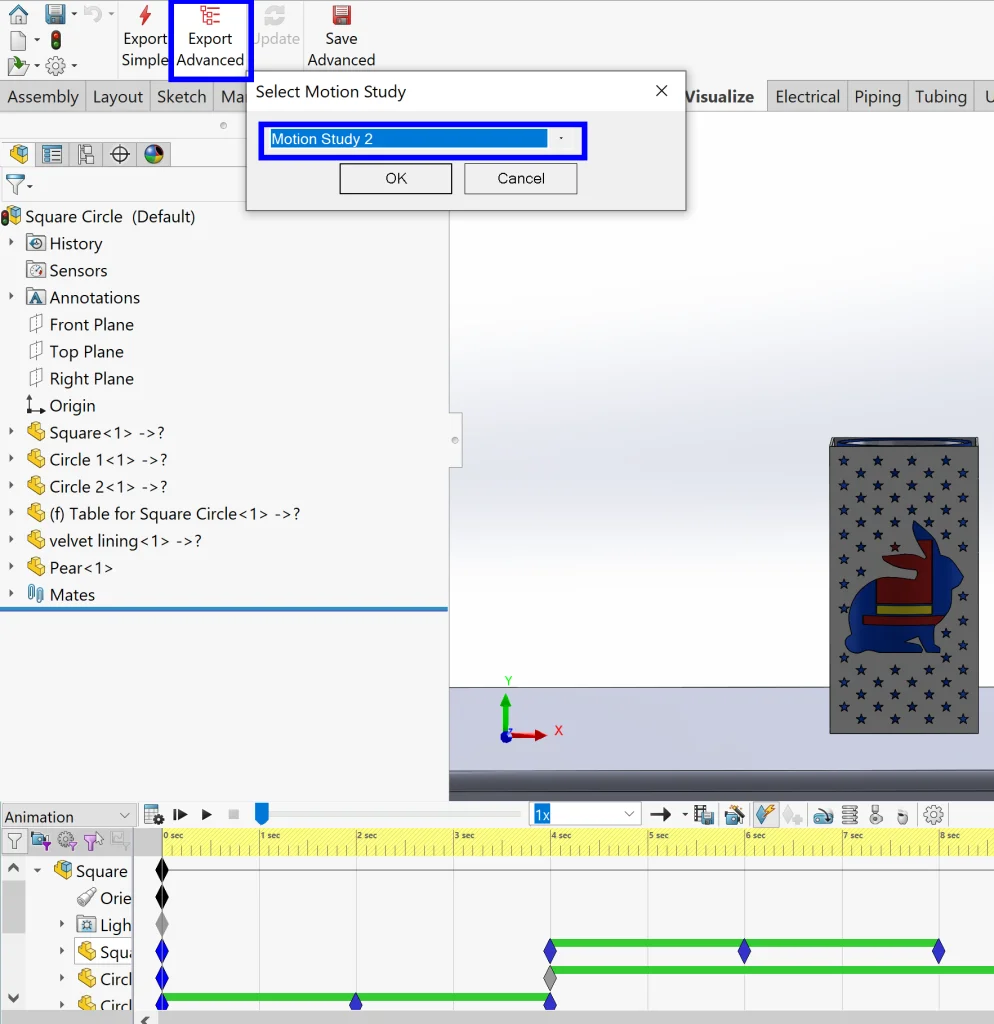Open Motion Study selection dropdown
This screenshot has height=1024, width=994.
[x=561, y=138]
